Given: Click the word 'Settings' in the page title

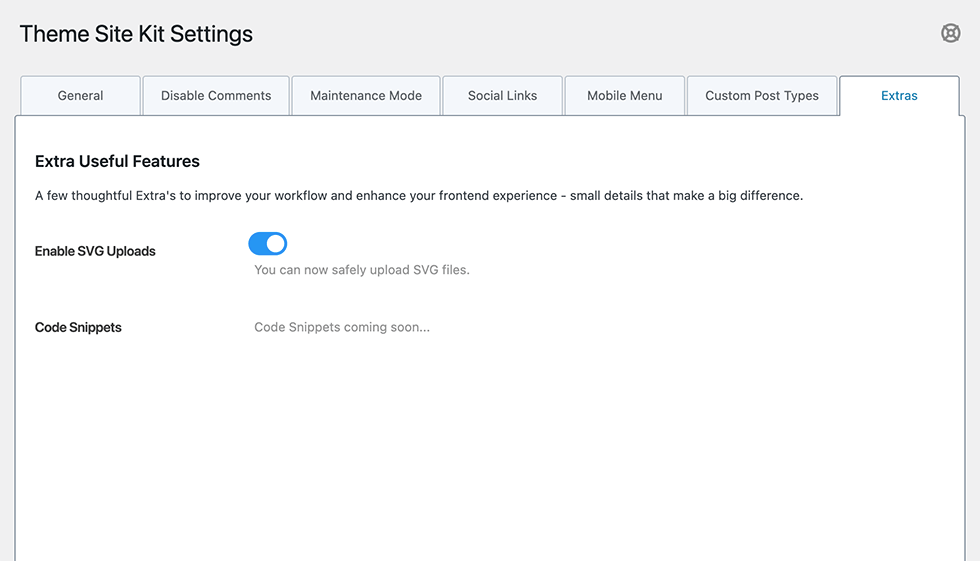Looking at the screenshot, I should point(211,34).
